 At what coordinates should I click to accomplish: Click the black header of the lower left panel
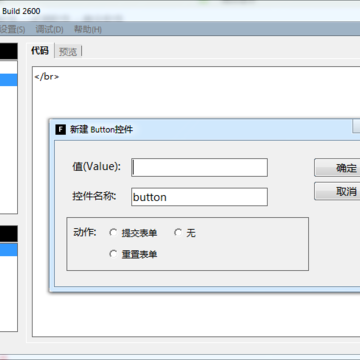click(9, 234)
